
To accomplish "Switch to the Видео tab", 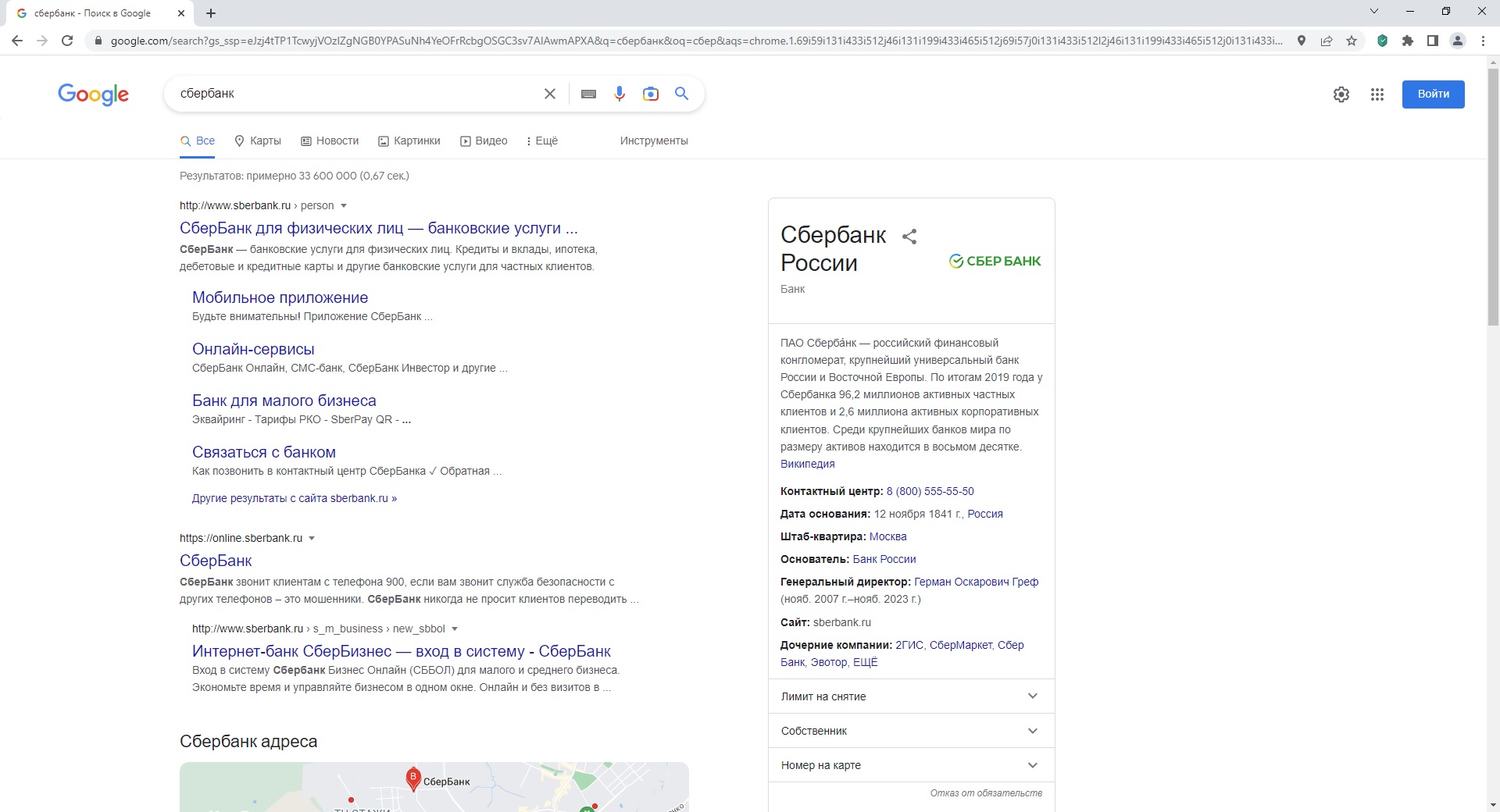I will click(x=484, y=141).
